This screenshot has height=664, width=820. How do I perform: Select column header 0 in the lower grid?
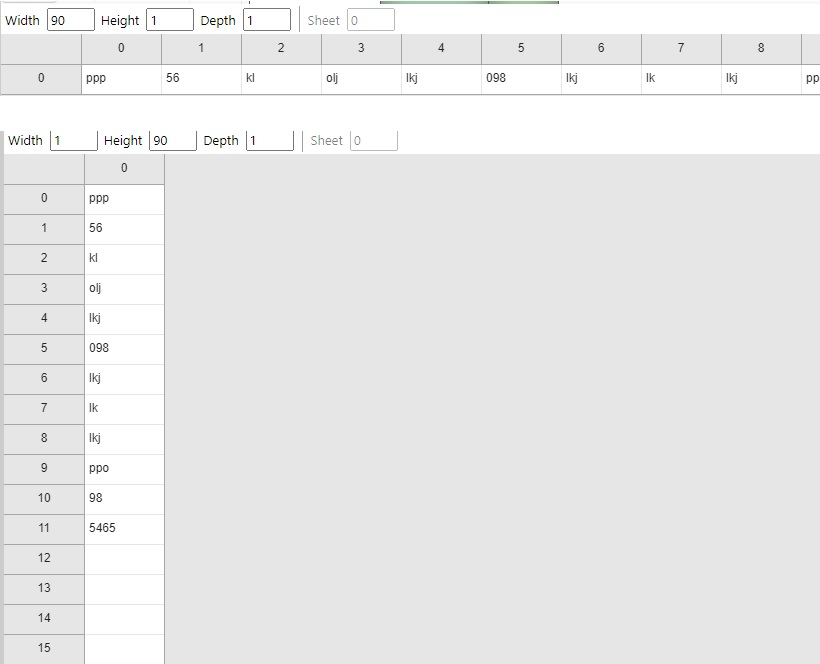coord(124,169)
